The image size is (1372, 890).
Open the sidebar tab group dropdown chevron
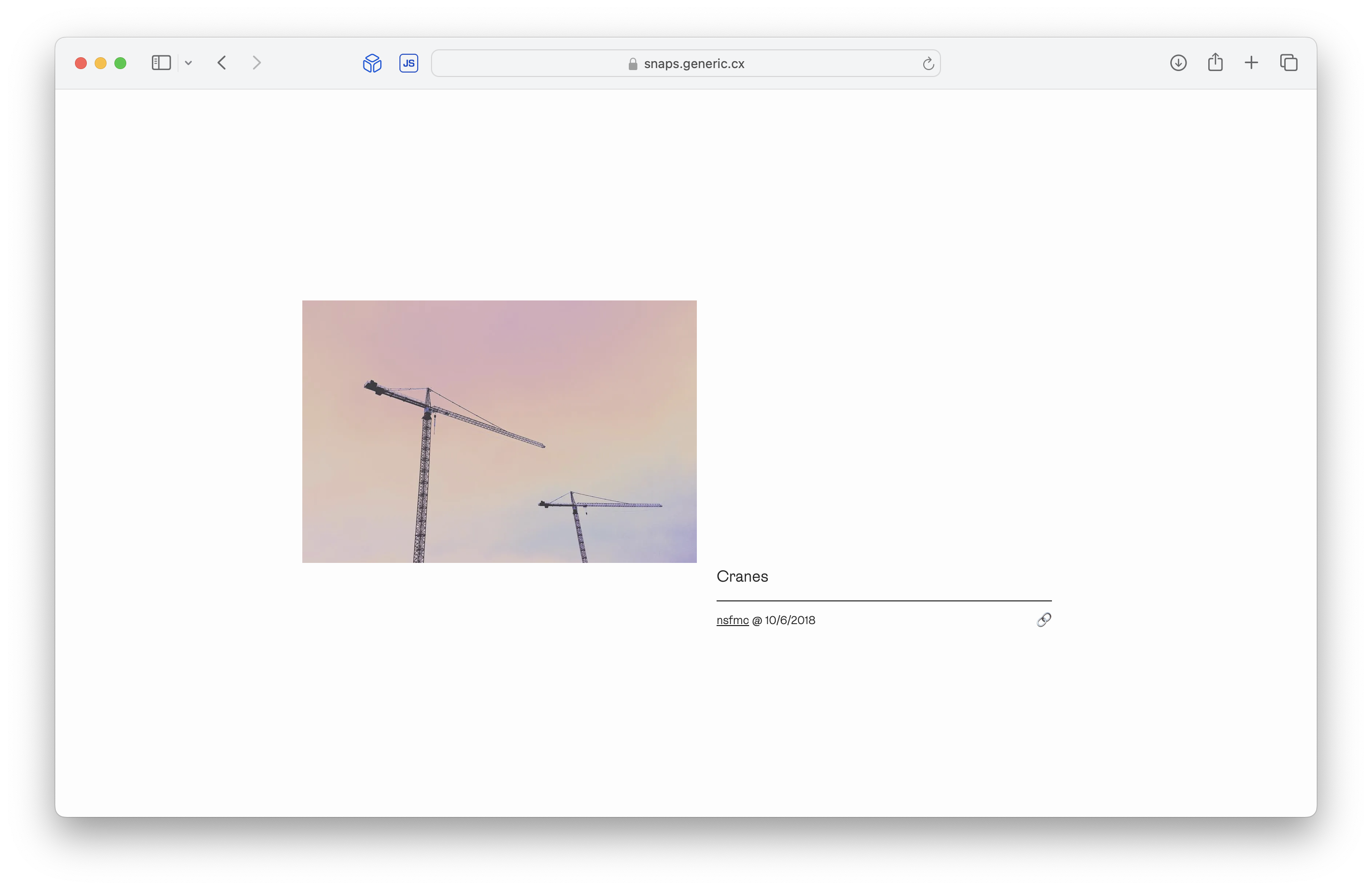click(x=188, y=63)
